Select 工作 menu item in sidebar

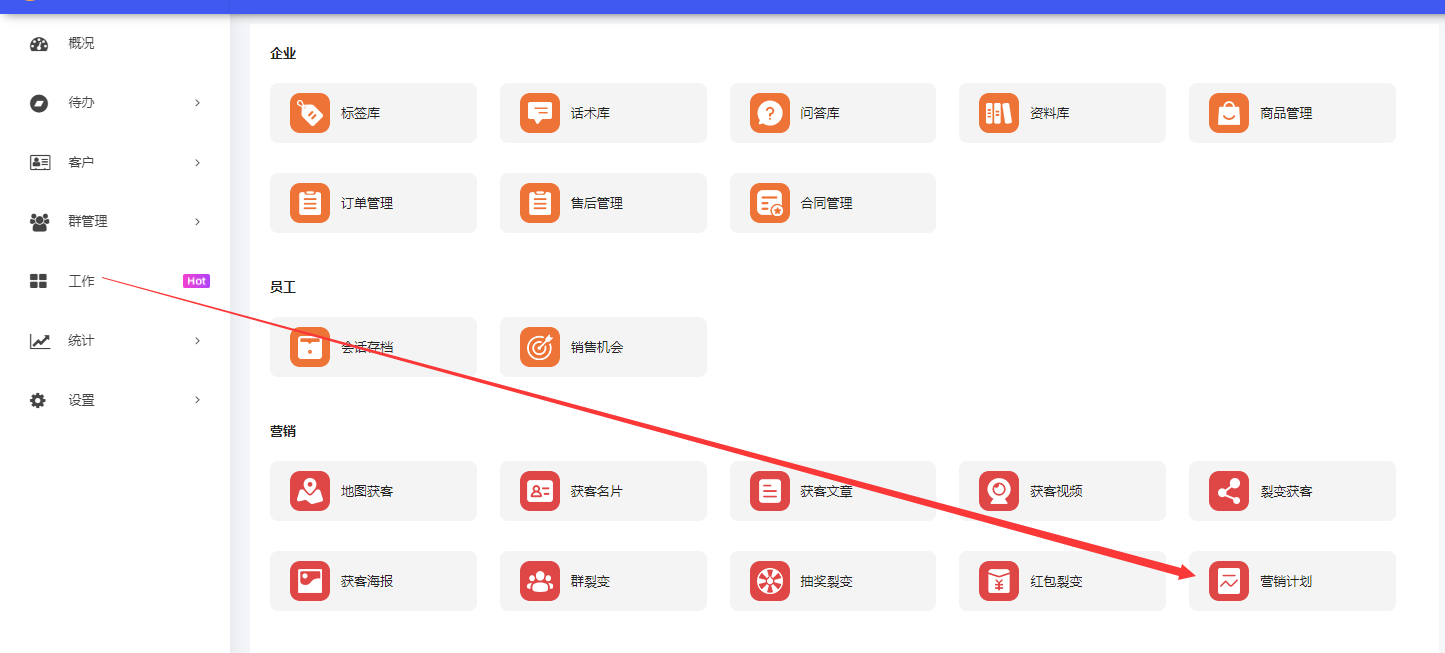click(81, 281)
